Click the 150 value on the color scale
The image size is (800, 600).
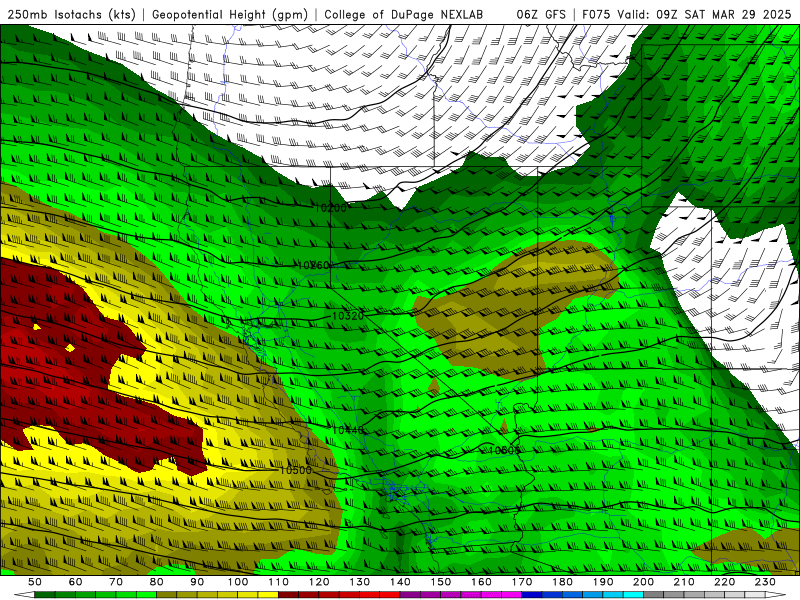click(x=440, y=582)
